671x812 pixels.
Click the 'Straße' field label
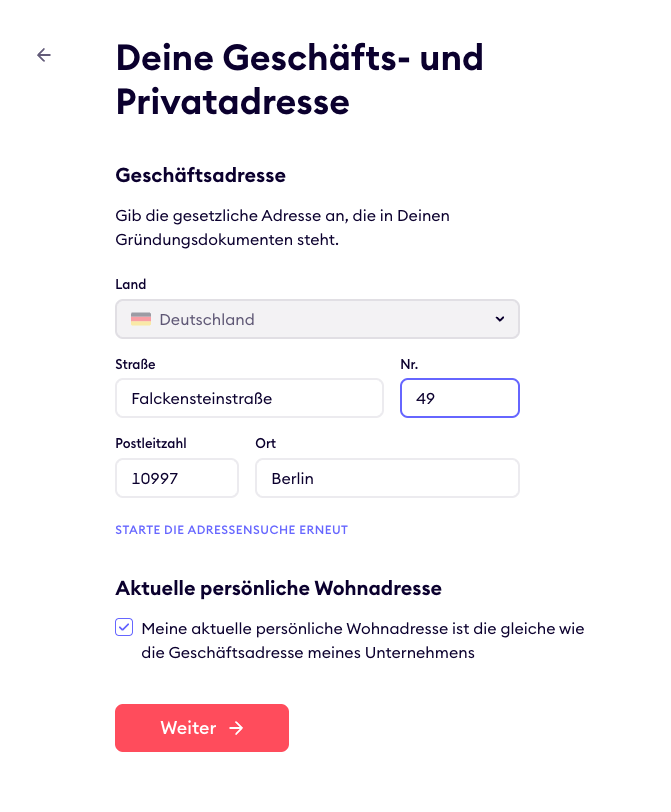[x=136, y=364]
